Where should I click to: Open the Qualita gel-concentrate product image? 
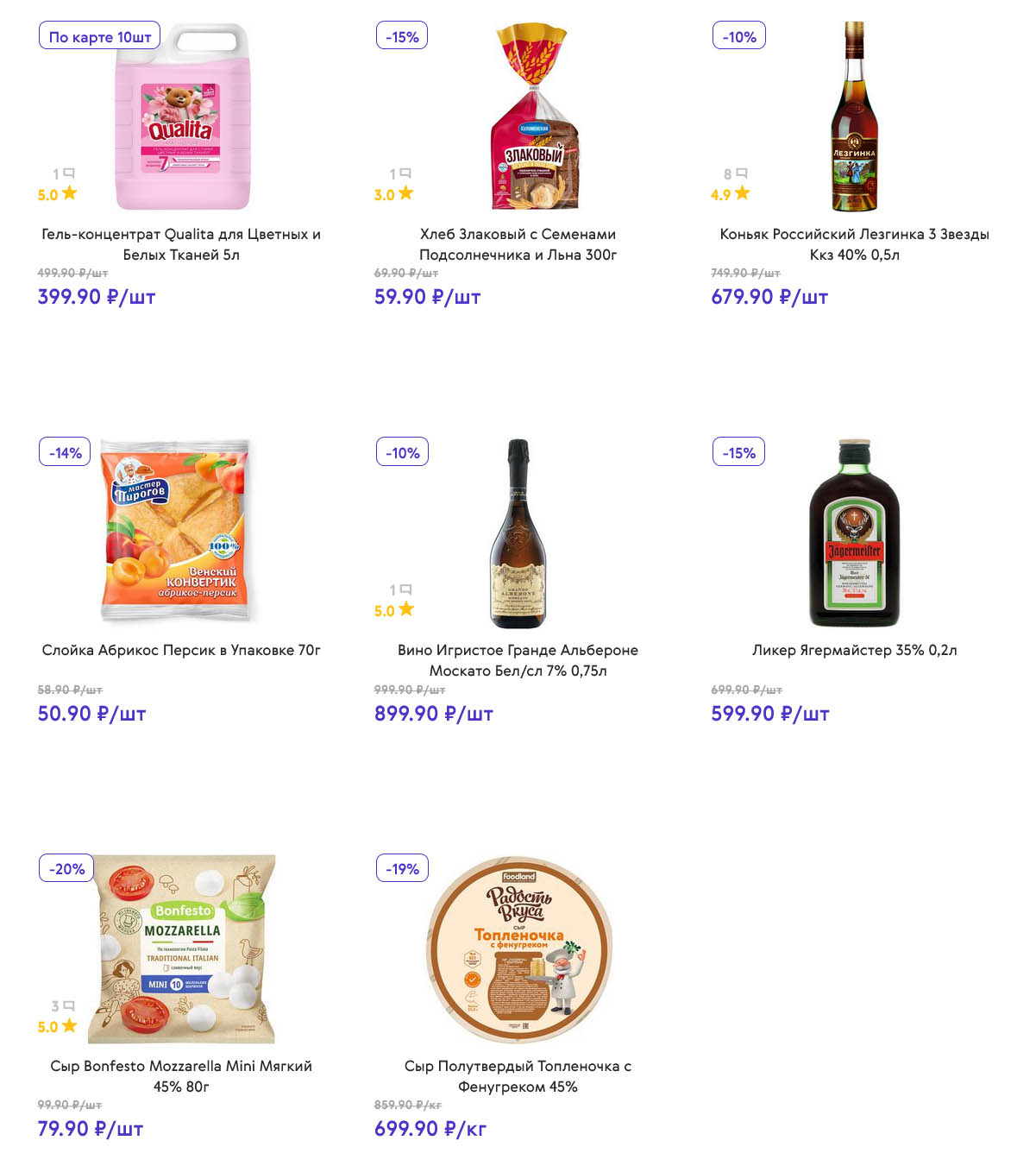pyautogui.click(x=182, y=117)
